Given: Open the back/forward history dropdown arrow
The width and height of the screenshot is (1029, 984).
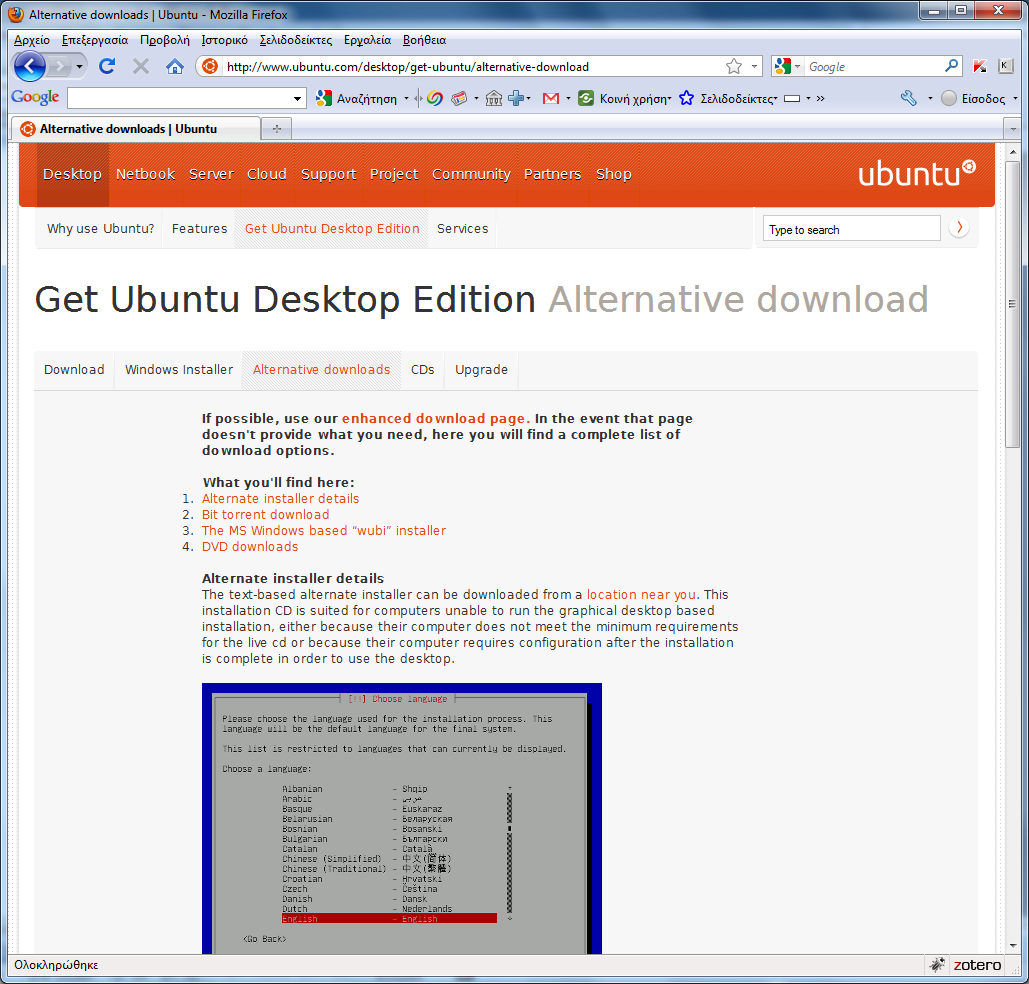Looking at the screenshot, I should 79,66.
